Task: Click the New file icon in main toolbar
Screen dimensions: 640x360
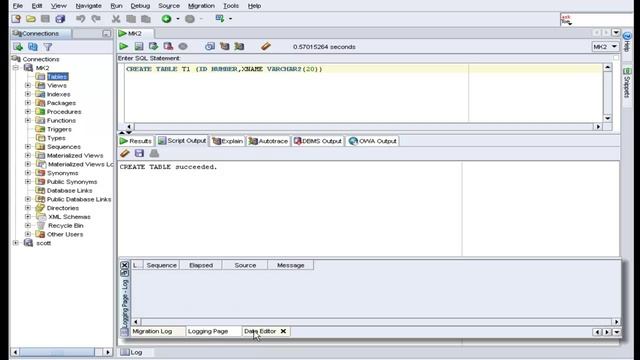Action: [x=16, y=19]
